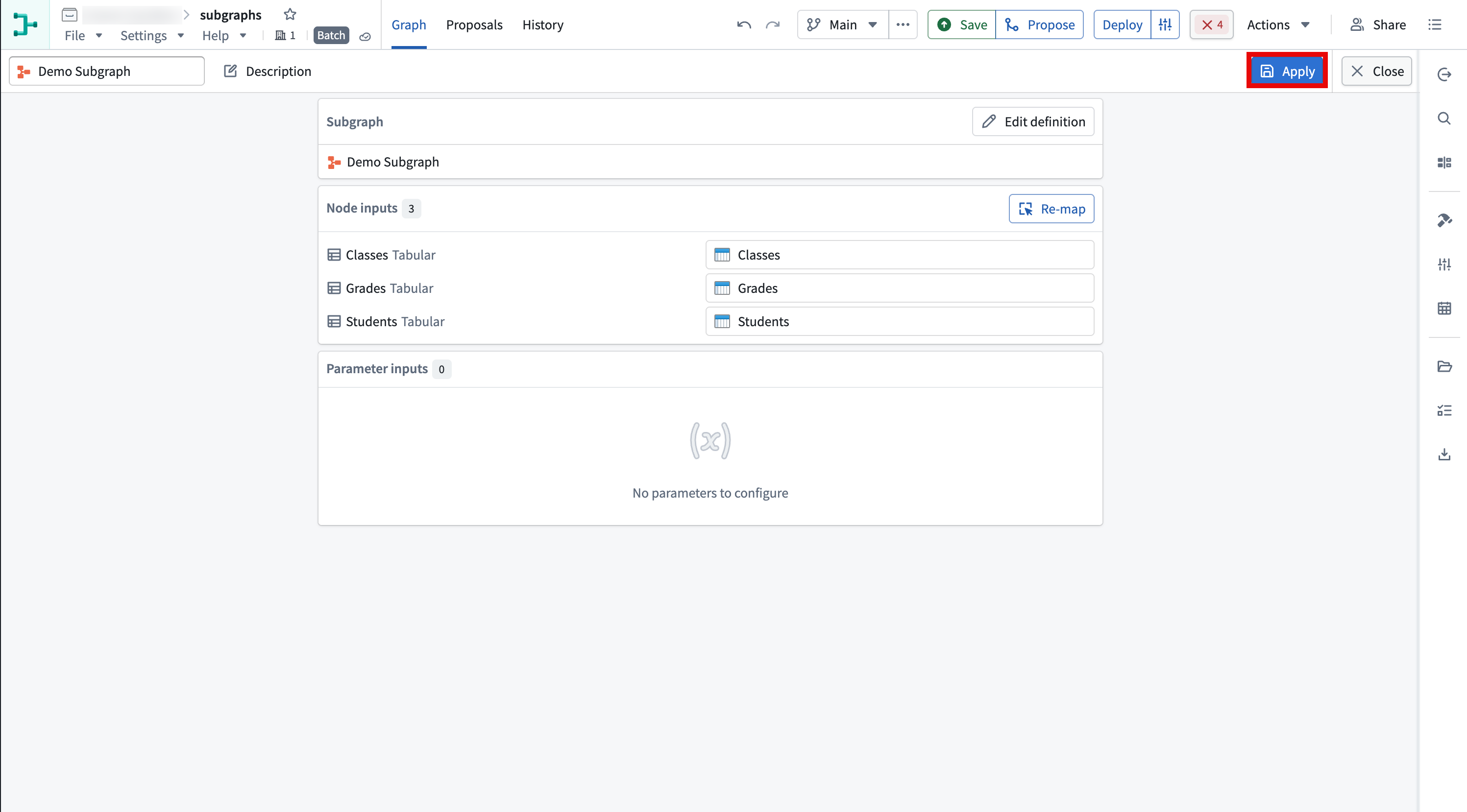The width and height of the screenshot is (1467, 812).
Task: Open the File menu
Action: [83, 35]
